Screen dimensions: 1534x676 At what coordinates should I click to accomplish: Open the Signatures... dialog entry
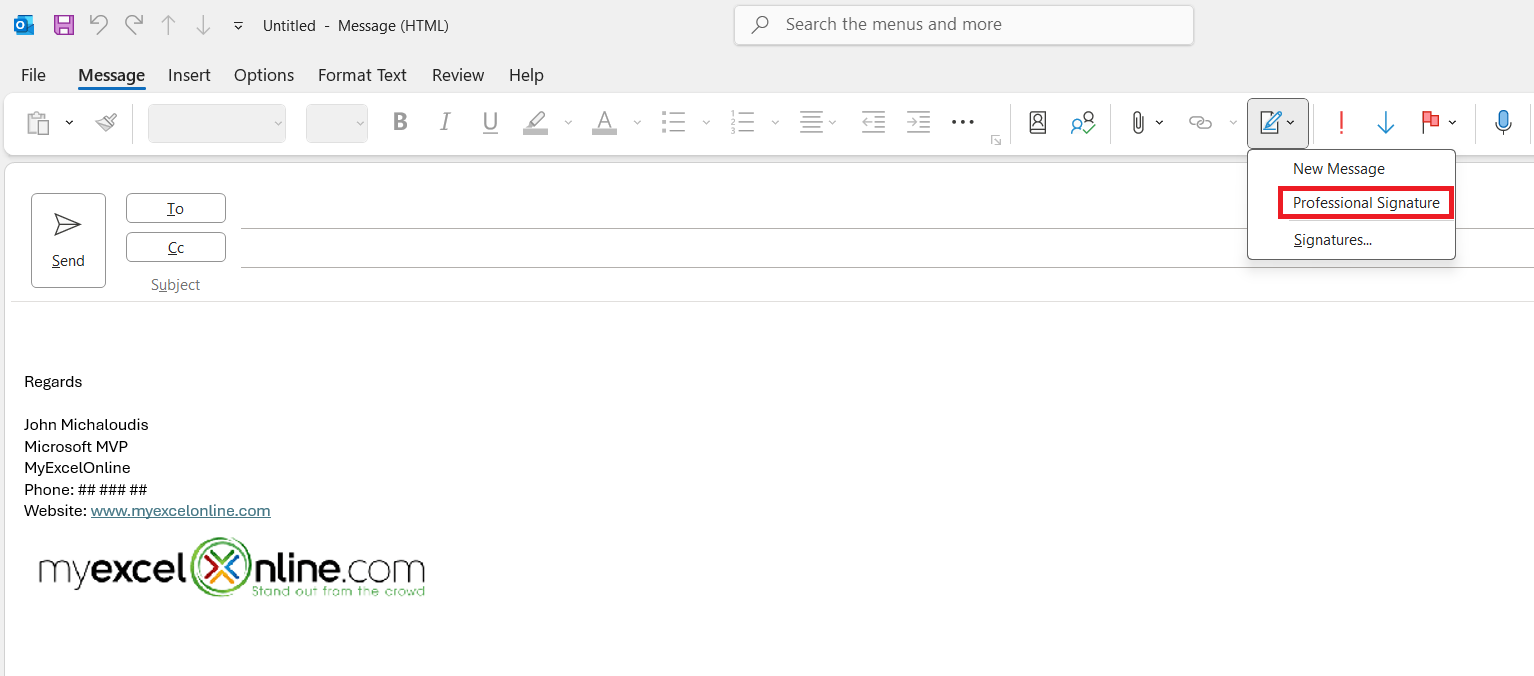1333,239
